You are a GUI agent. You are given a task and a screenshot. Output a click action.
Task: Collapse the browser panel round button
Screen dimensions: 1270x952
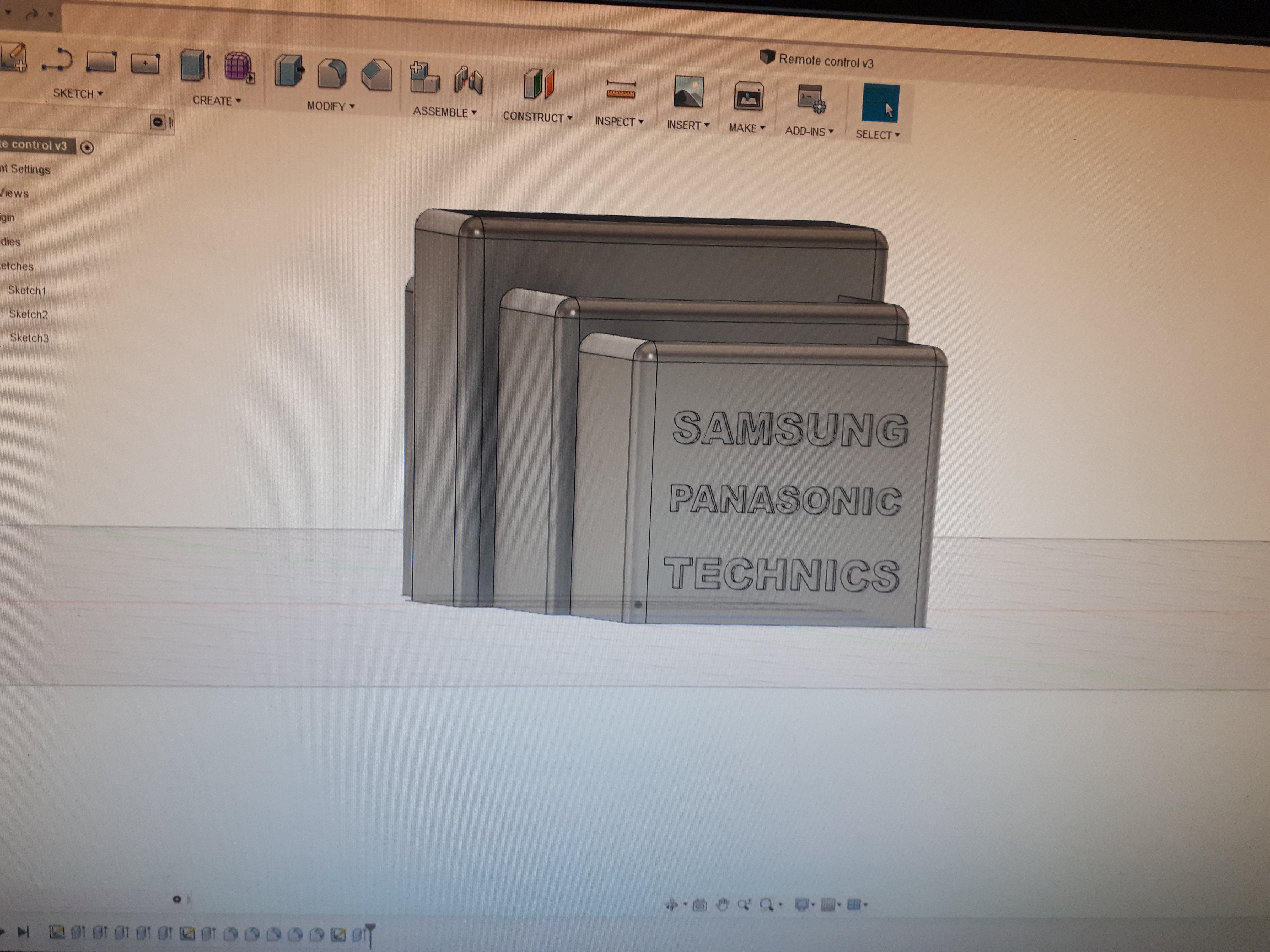click(157, 122)
